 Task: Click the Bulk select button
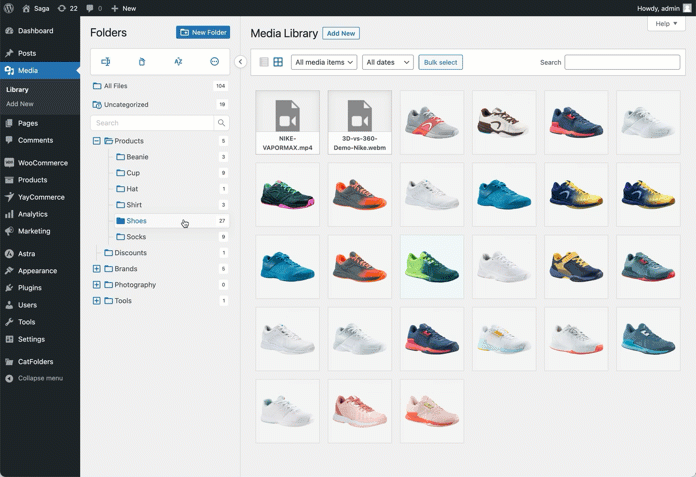point(440,62)
